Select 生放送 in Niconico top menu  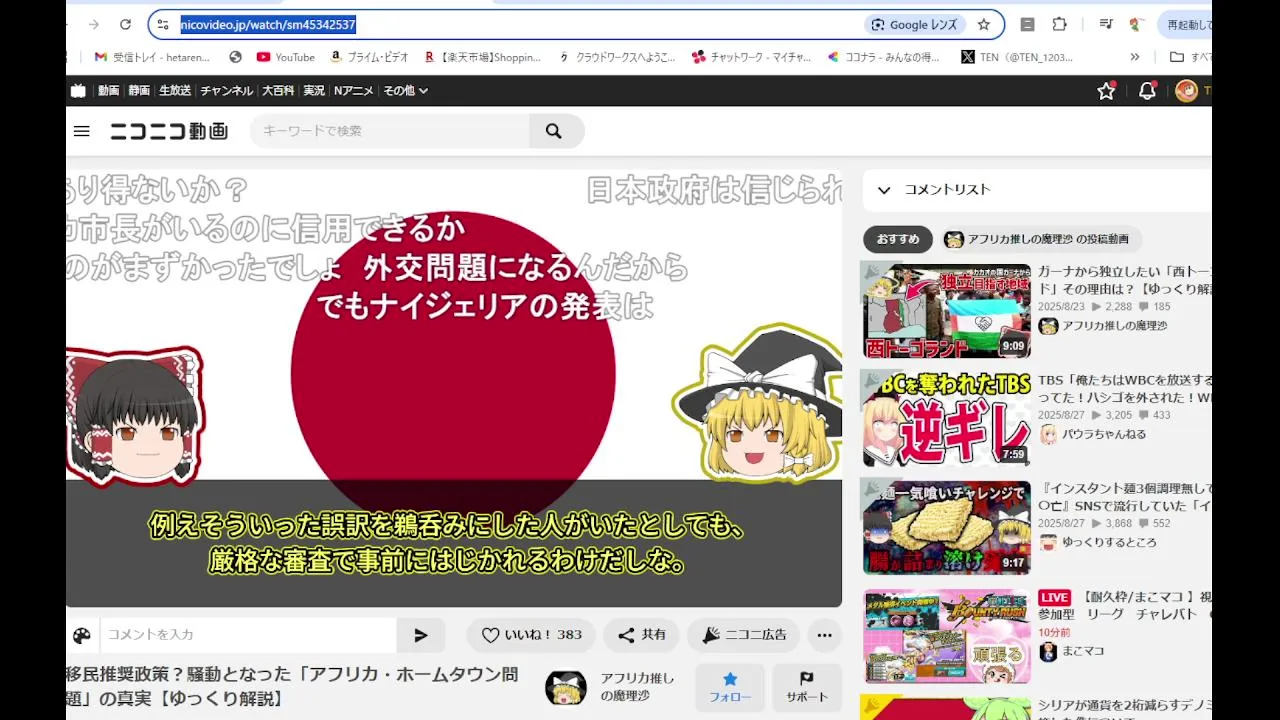[175, 90]
